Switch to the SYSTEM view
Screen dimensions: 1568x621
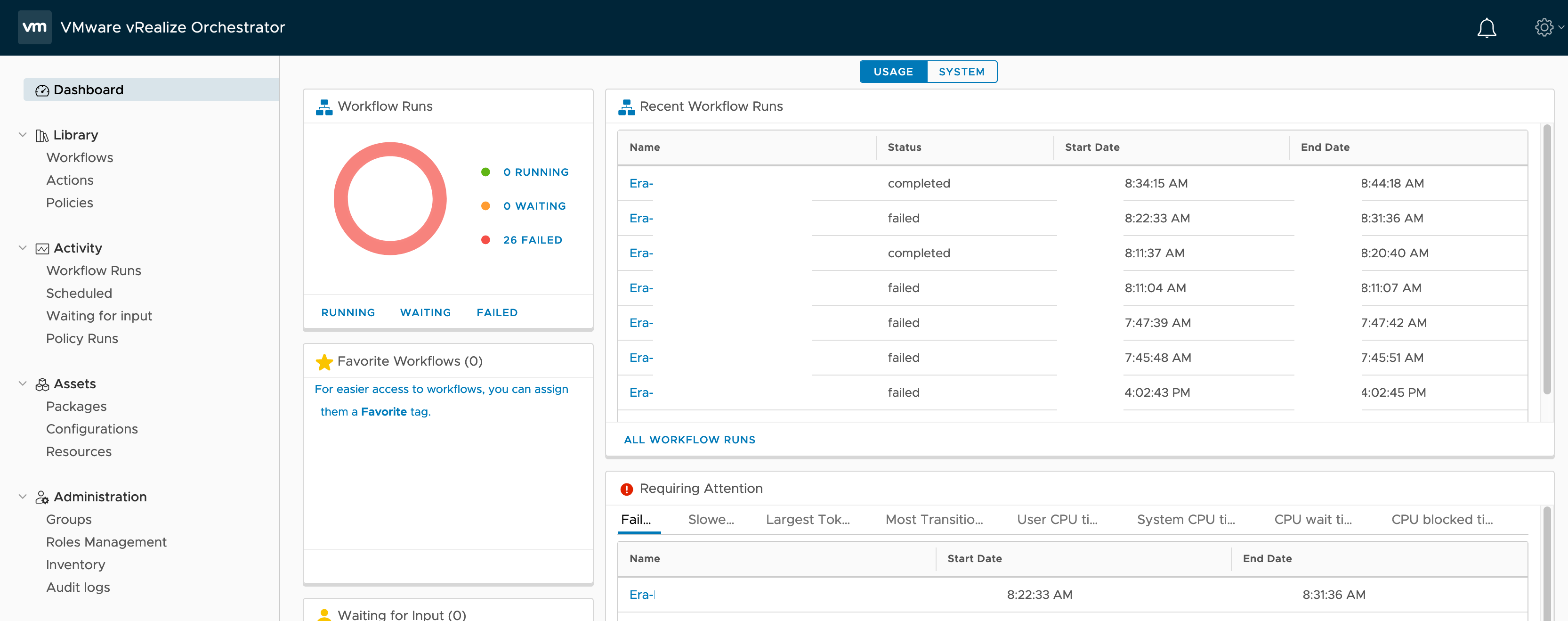[x=961, y=72]
